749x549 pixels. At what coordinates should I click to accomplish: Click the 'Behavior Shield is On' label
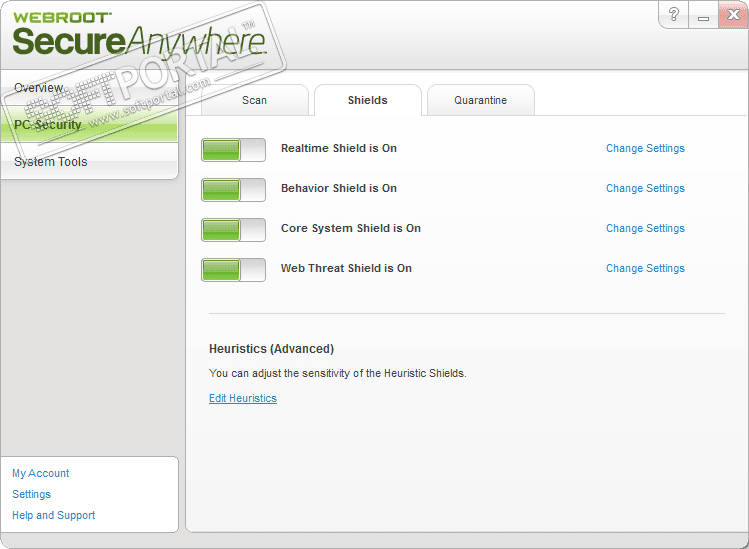pyautogui.click(x=339, y=188)
